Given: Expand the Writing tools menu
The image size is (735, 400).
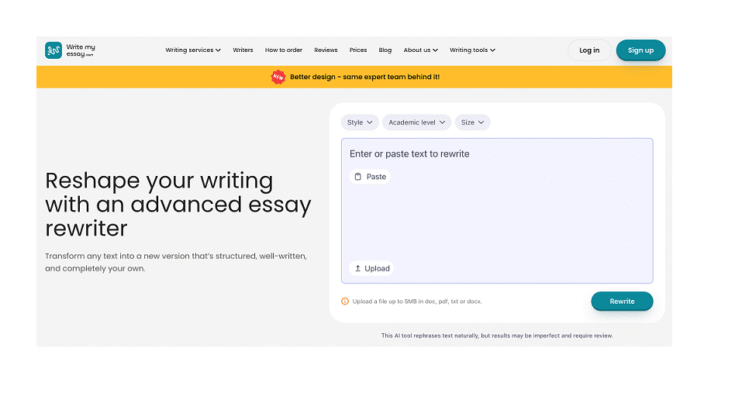Looking at the screenshot, I should point(472,50).
